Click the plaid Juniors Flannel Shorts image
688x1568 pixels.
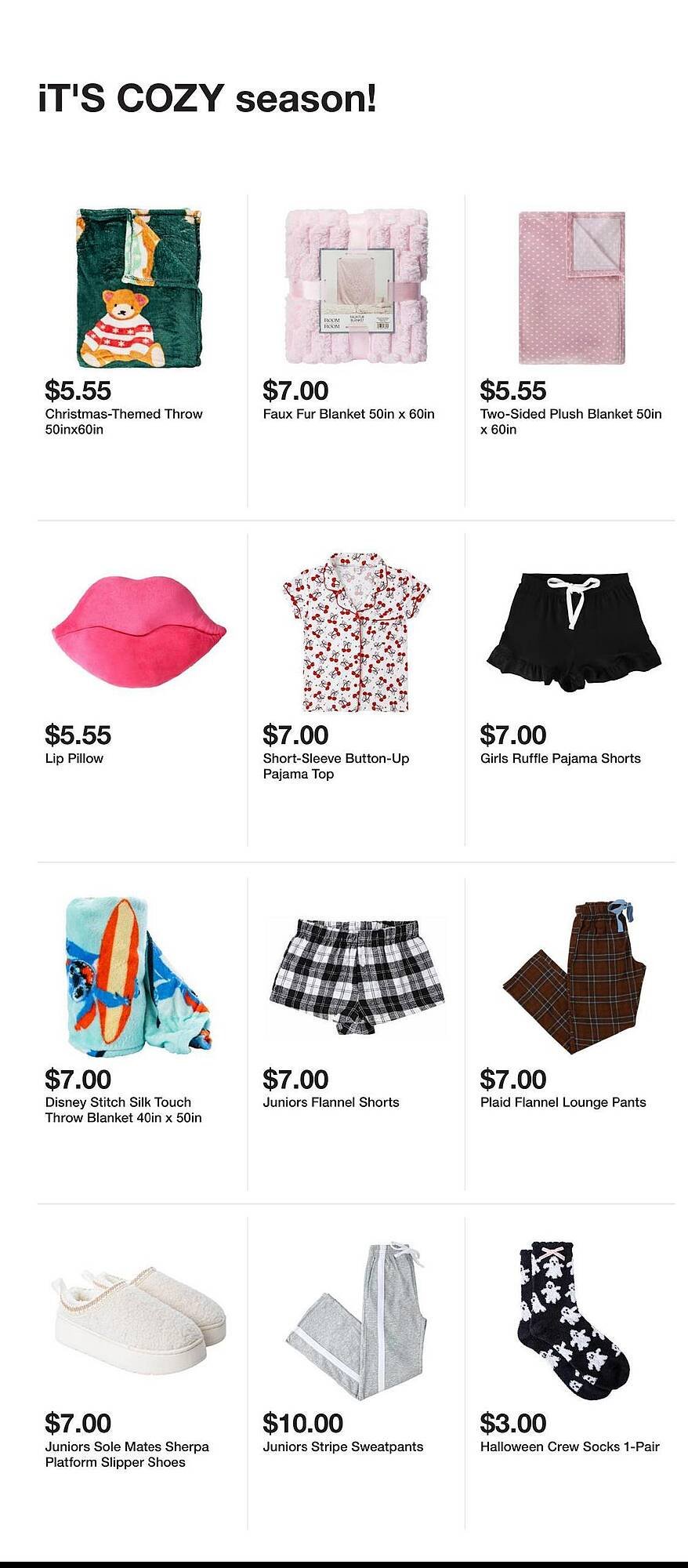coord(357,976)
